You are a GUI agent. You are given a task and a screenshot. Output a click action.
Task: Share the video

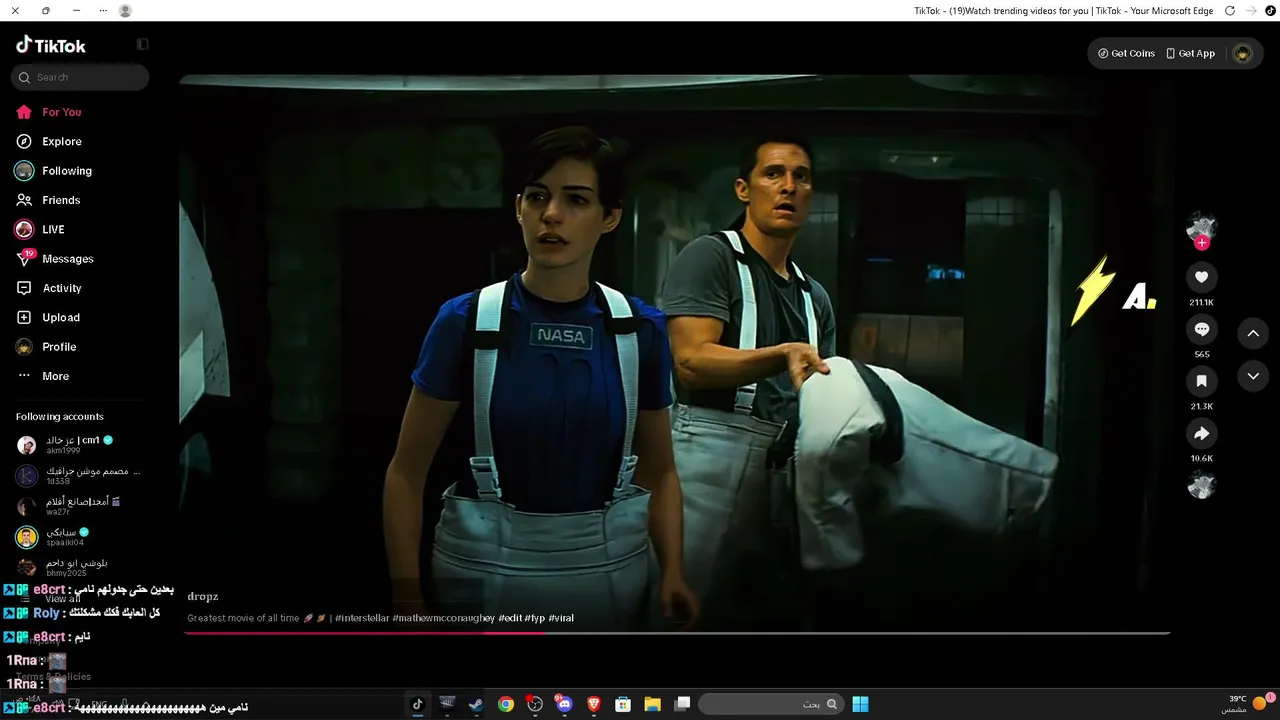tap(1202, 433)
